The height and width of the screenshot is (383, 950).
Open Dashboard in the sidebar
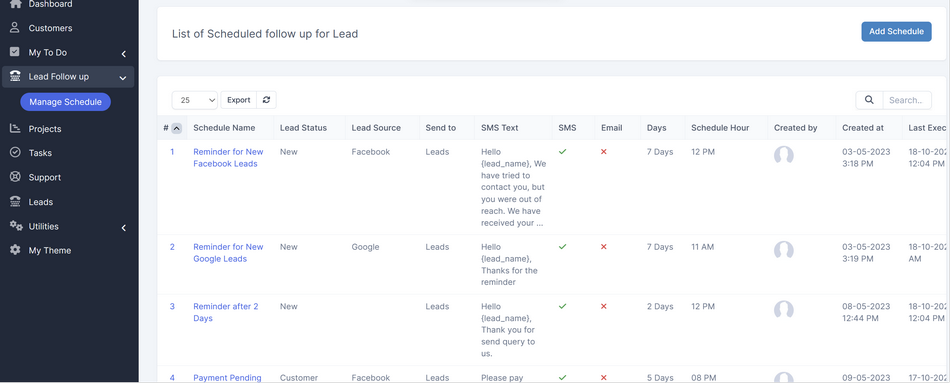click(50, 4)
